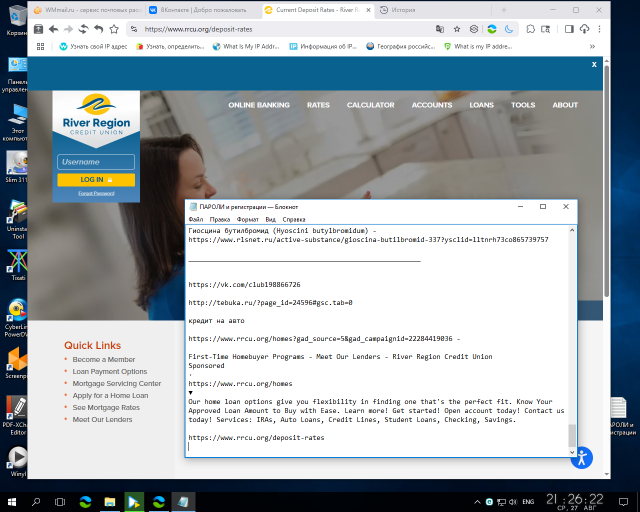This screenshot has height=512, width=640.
Task: Open the 'География российс...' bookmark
Action: [400, 47]
